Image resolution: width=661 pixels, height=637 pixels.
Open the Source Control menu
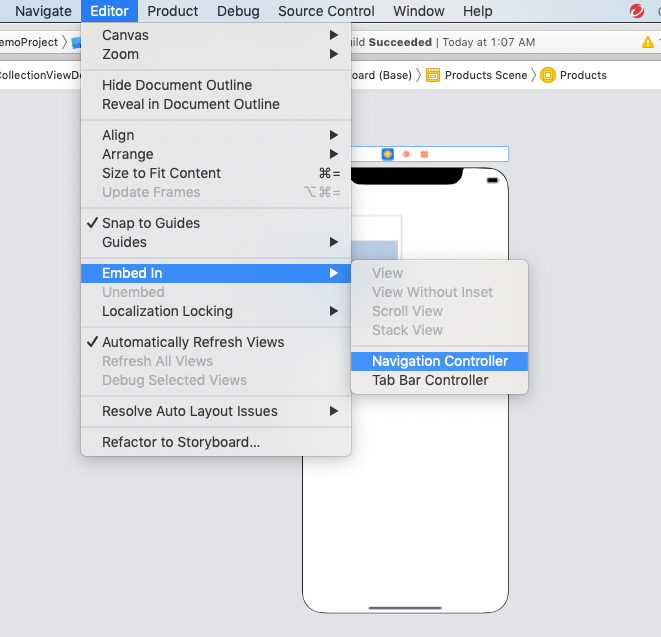coord(326,11)
